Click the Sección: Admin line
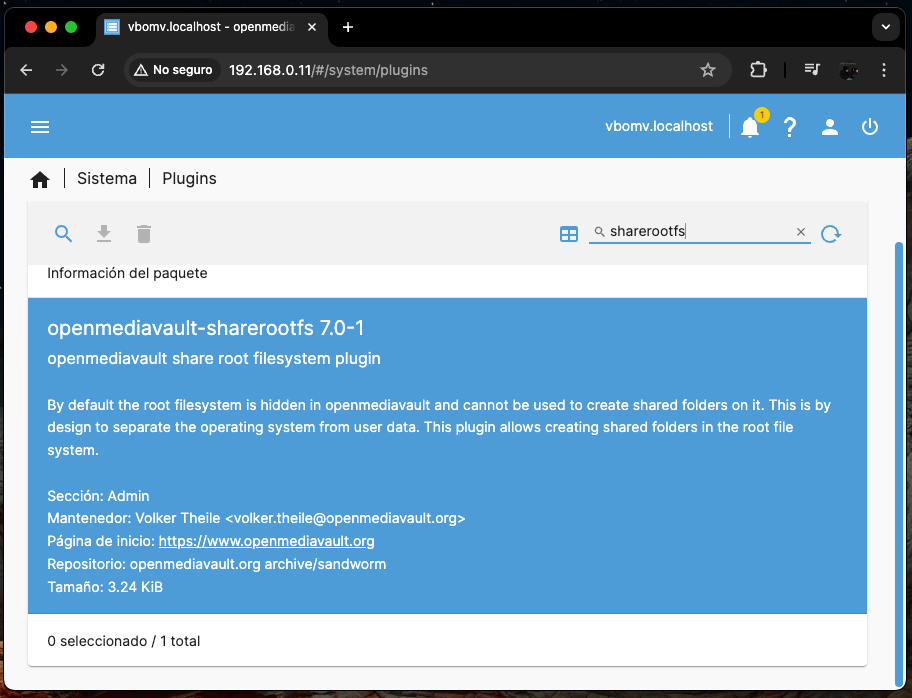This screenshot has width=912, height=698. 98,496
